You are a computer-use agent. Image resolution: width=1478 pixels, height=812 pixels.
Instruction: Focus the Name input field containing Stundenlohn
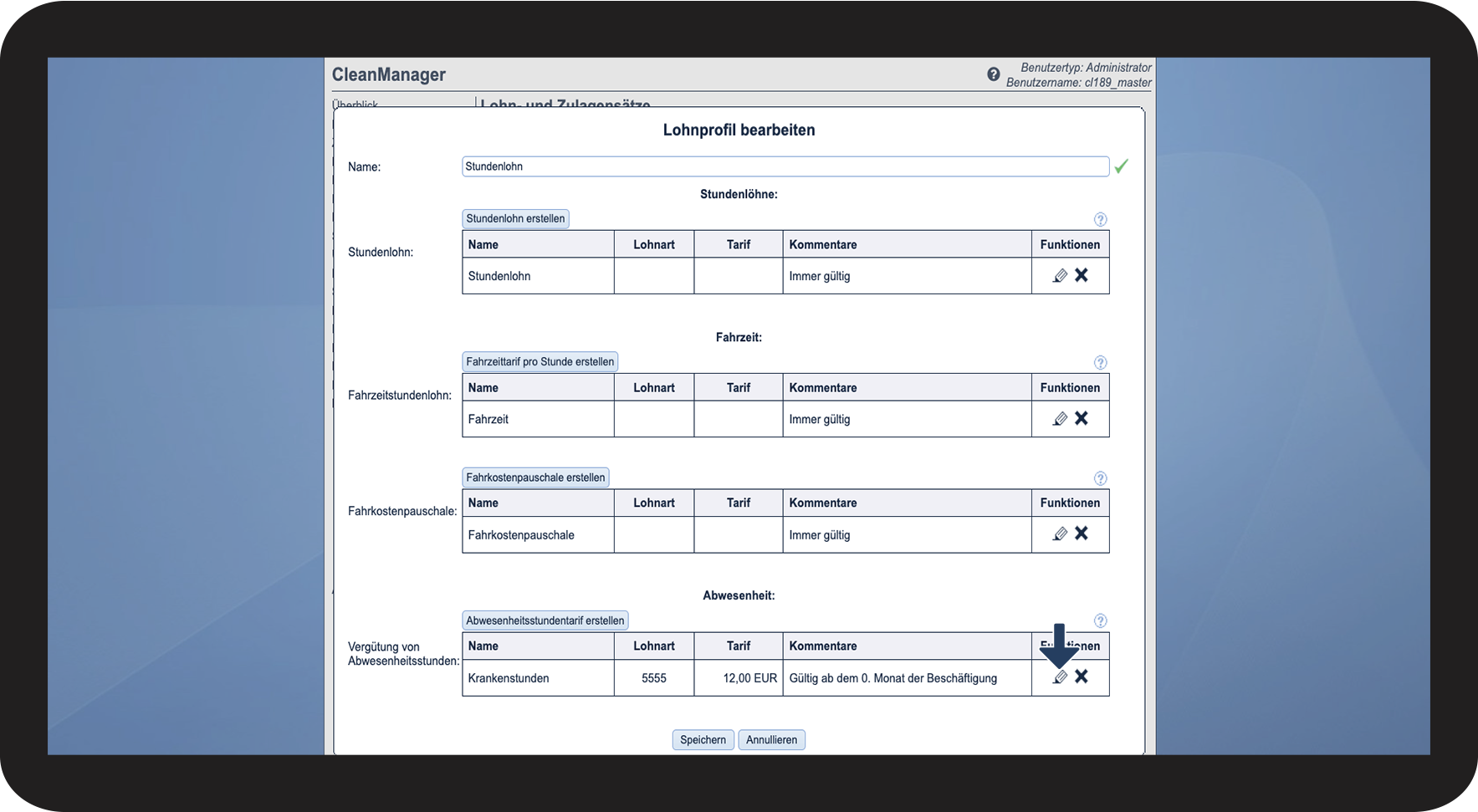pyautogui.click(x=785, y=166)
